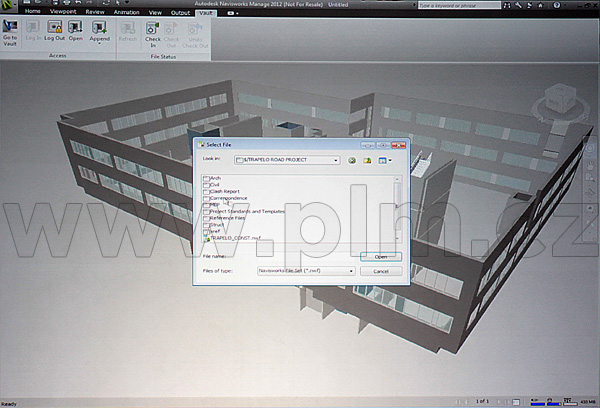
Task: Select the Clash Report folder
Action: pos(224,191)
